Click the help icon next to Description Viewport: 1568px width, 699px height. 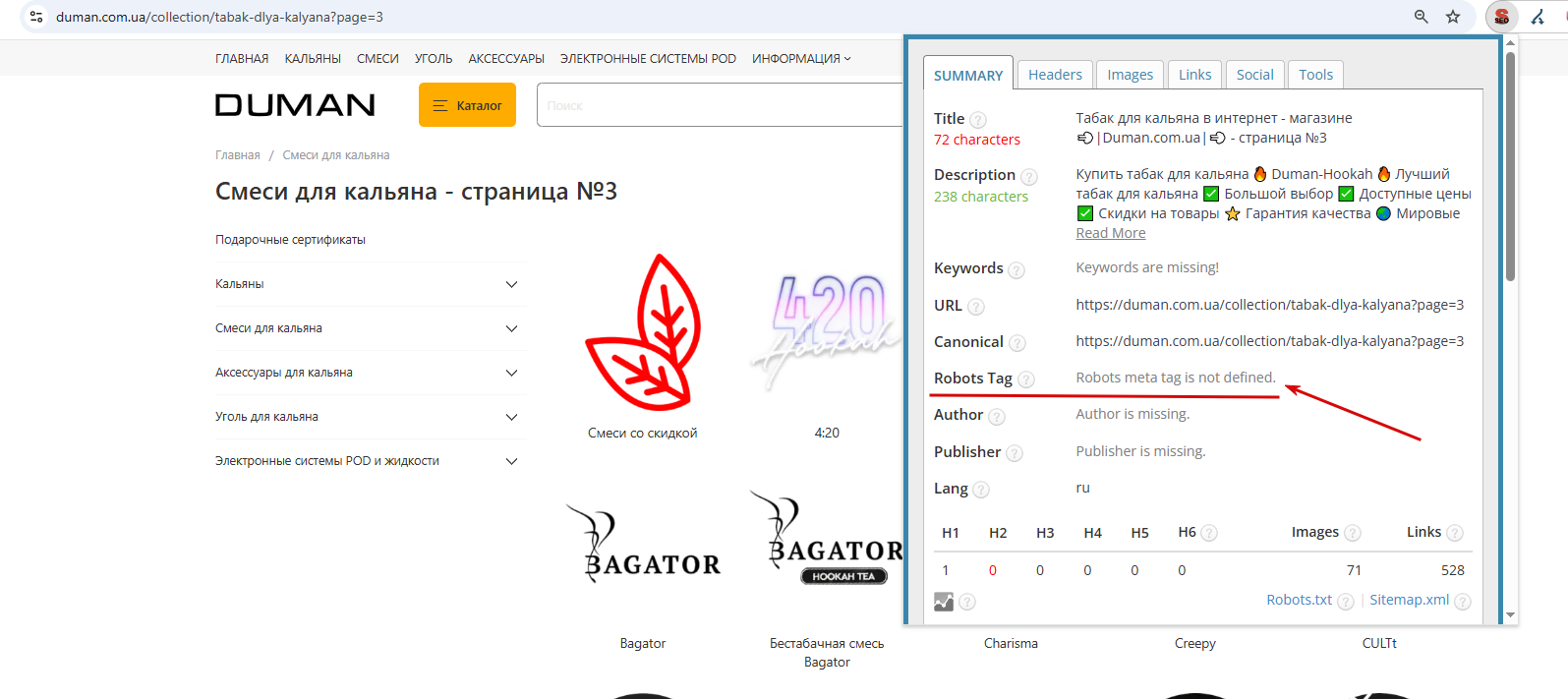click(x=1029, y=177)
